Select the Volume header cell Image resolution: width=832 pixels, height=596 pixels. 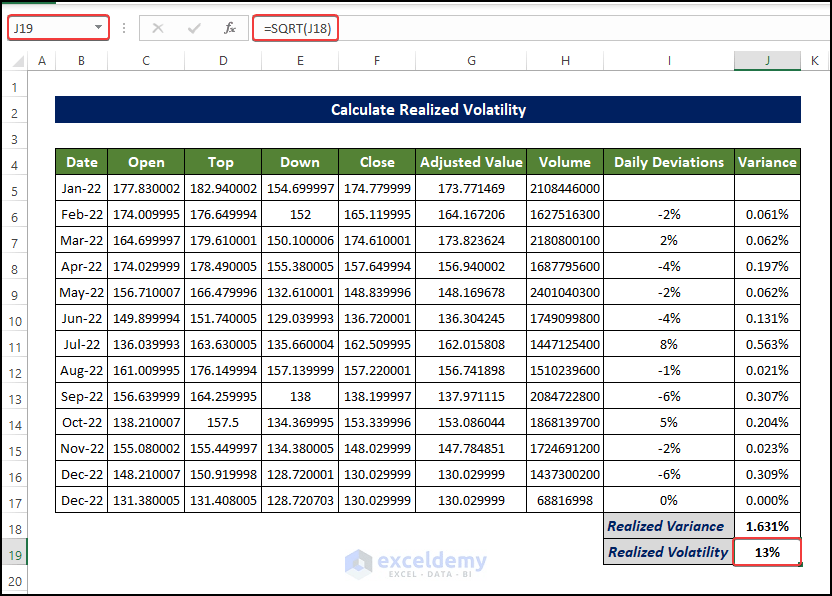[565, 162]
